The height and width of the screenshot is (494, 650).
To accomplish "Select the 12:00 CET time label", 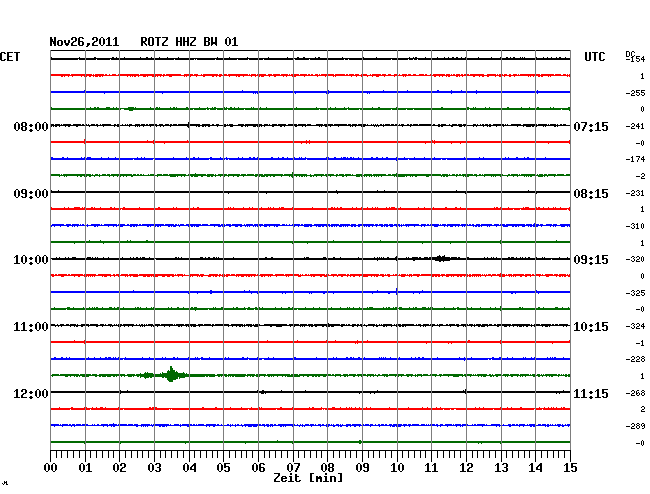I will click(x=31, y=393).
